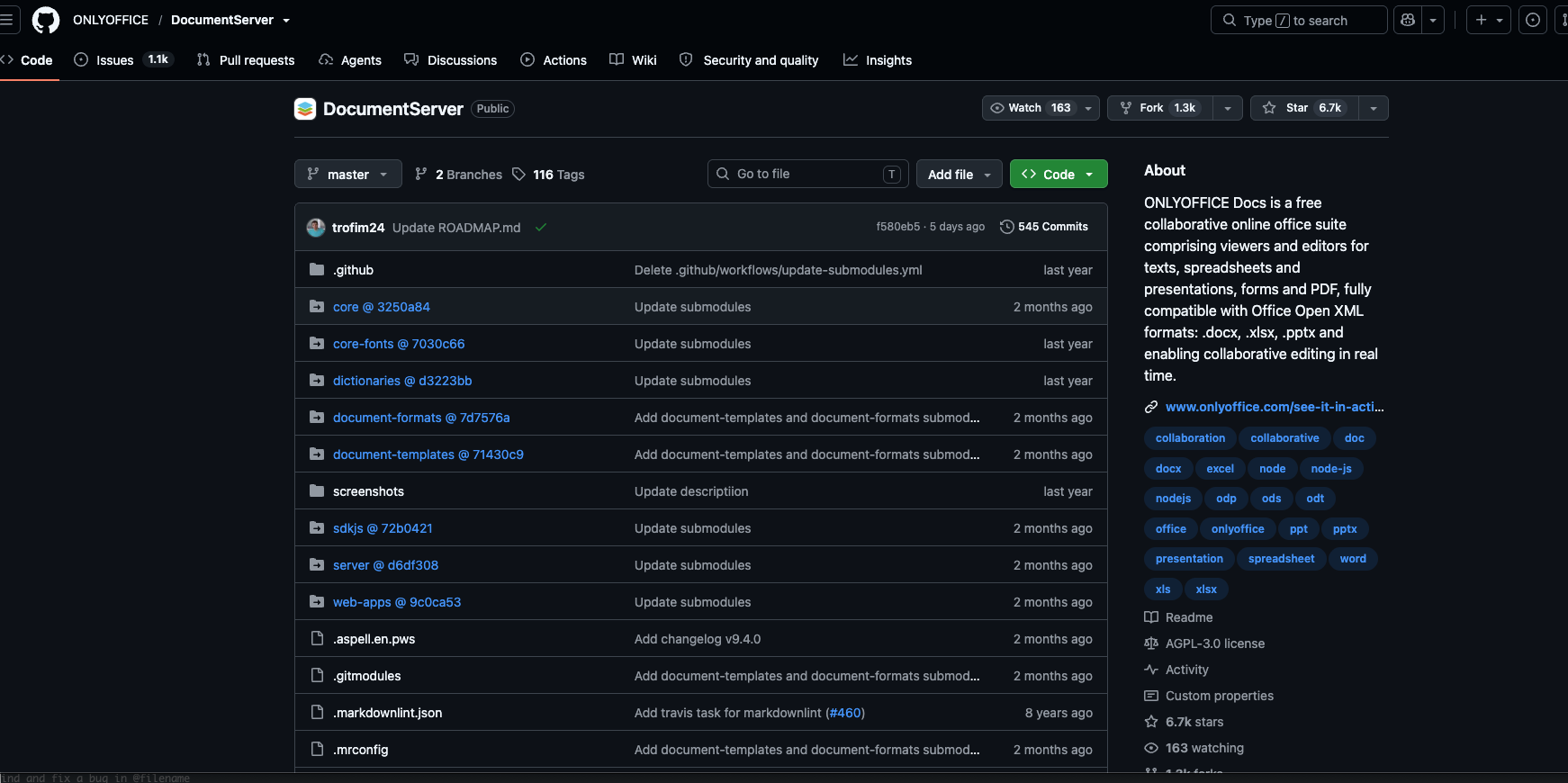This screenshot has height=783, width=1568.
Task: Open the Security and quality tab
Action: point(749,60)
